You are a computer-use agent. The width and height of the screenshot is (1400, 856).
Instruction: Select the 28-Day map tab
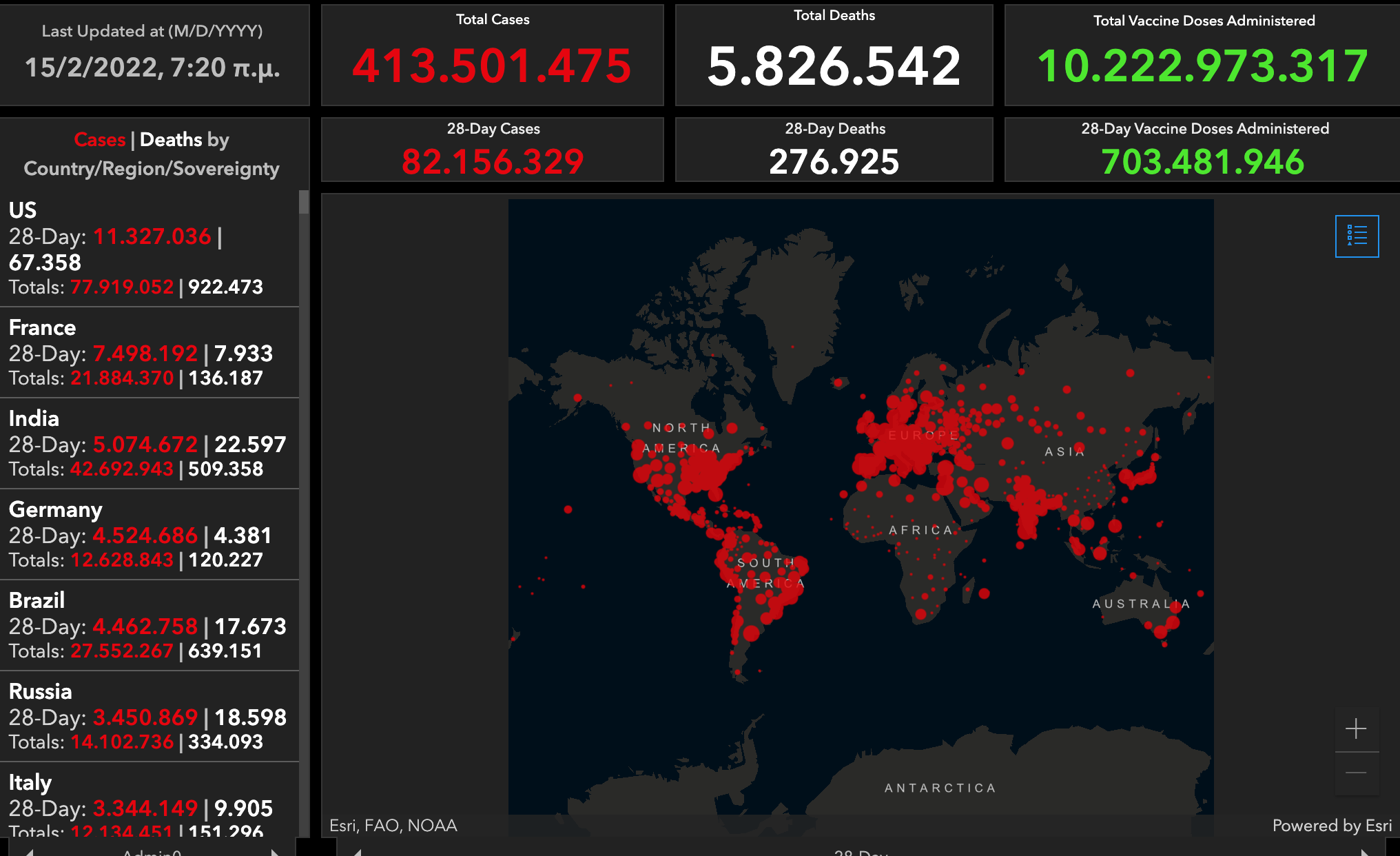(861, 853)
